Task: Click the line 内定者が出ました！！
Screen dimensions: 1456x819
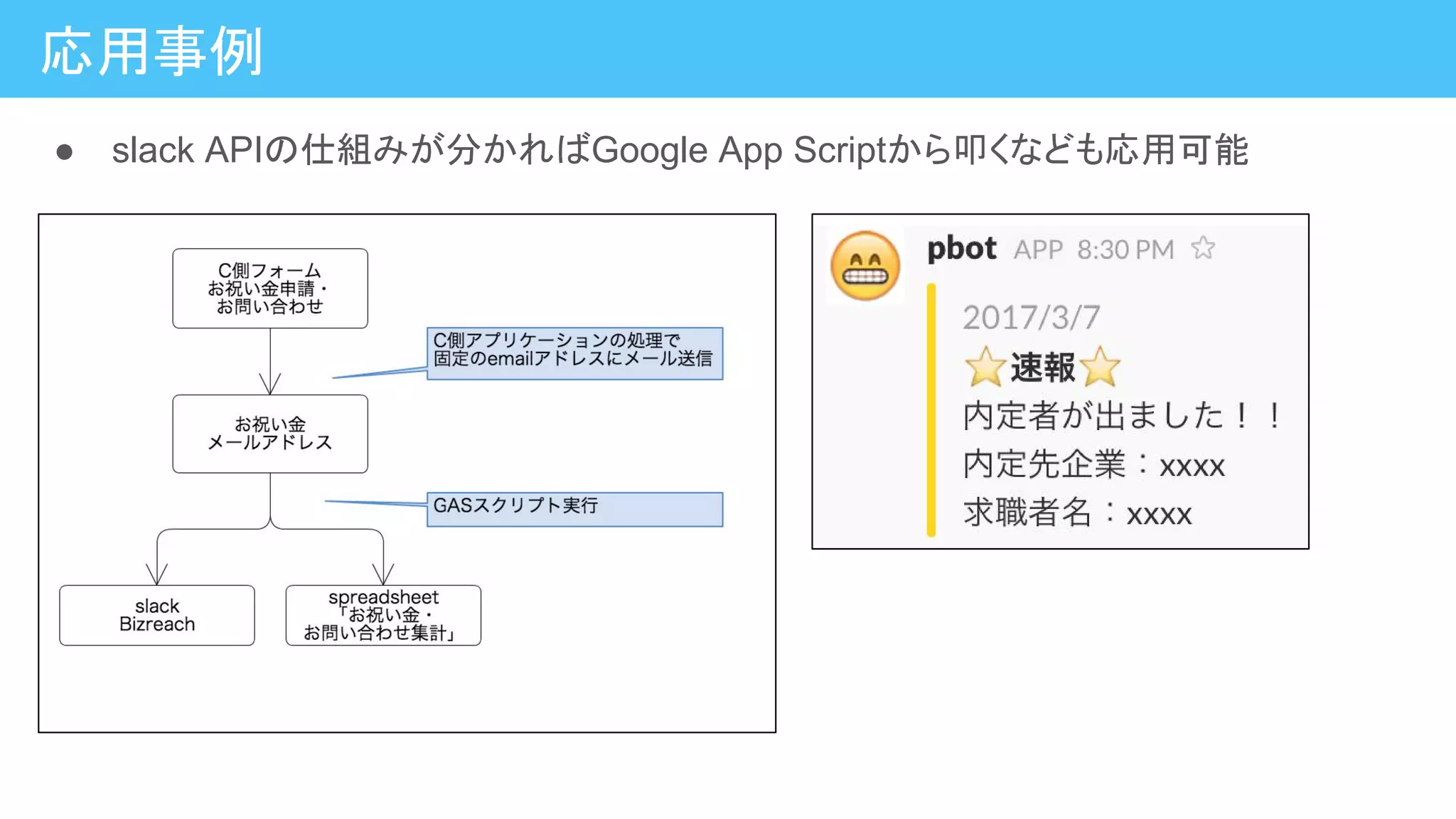Action: click(x=1123, y=415)
